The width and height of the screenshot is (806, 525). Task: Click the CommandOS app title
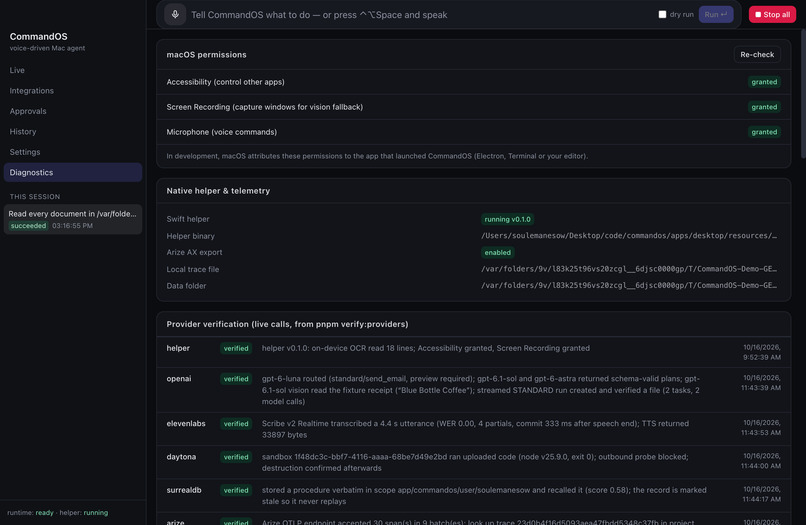click(x=39, y=37)
